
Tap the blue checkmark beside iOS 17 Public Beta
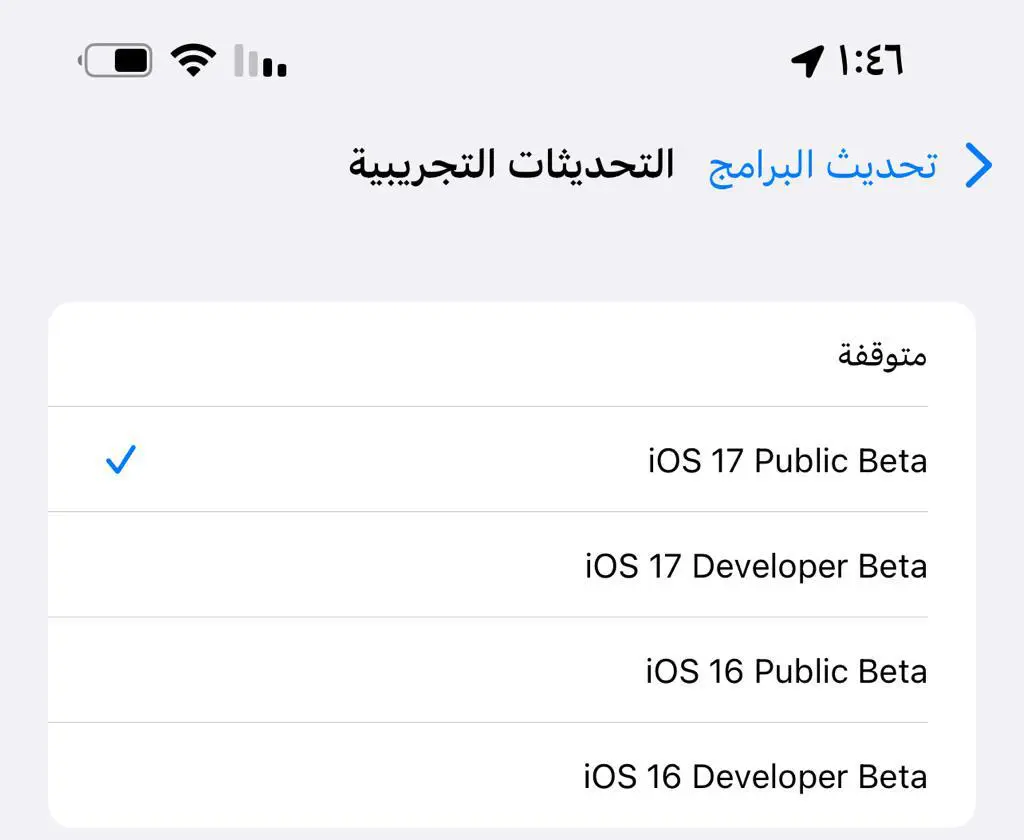tap(121, 459)
